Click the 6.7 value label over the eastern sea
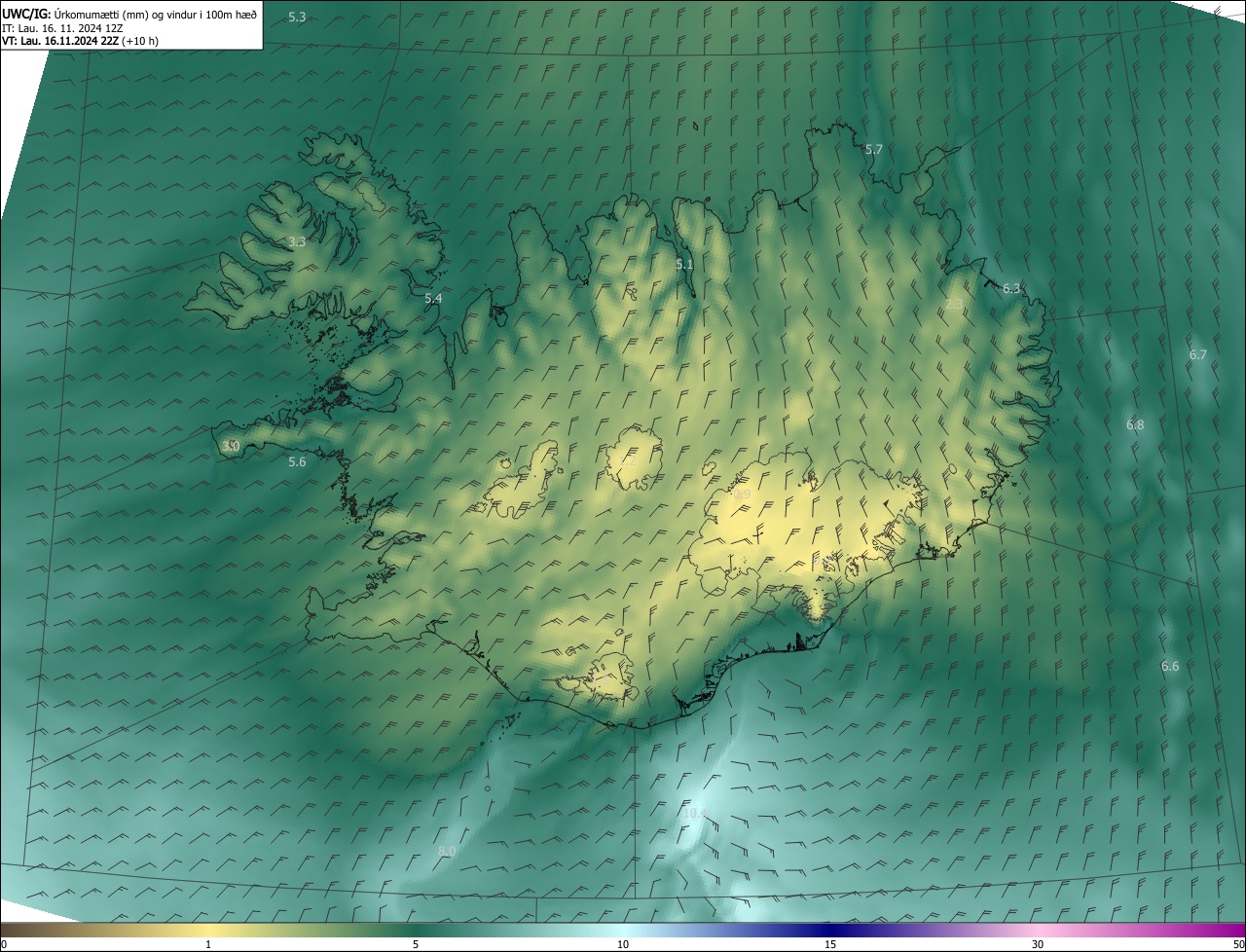1246x952 pixels. (1197, 354)
